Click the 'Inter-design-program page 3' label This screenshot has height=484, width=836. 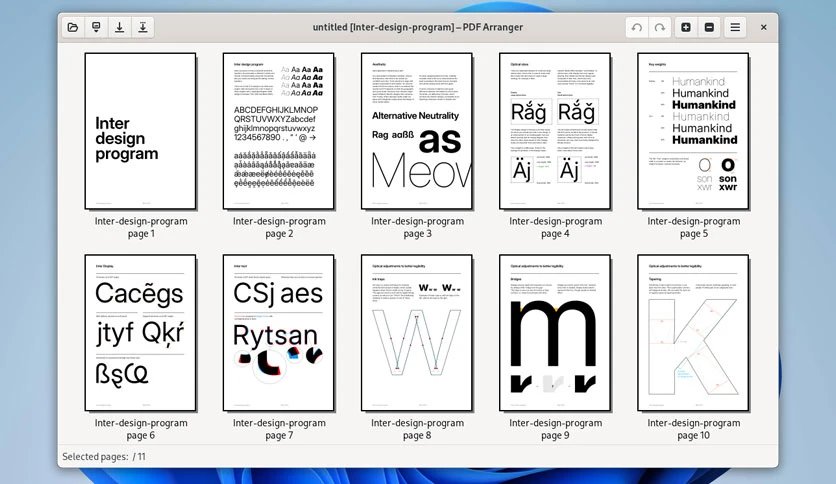(x=417, y=227)
